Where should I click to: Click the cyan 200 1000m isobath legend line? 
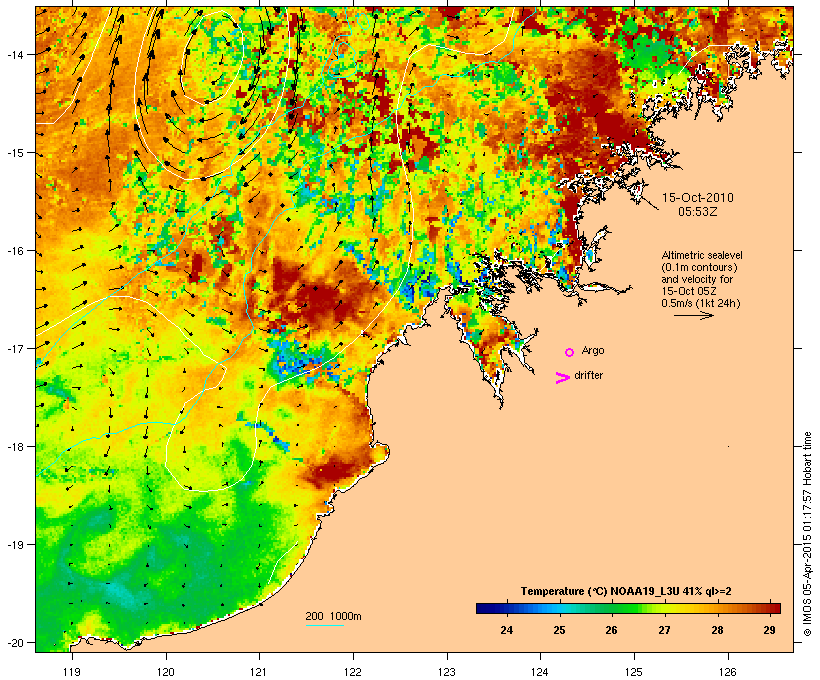click(325, 625)
